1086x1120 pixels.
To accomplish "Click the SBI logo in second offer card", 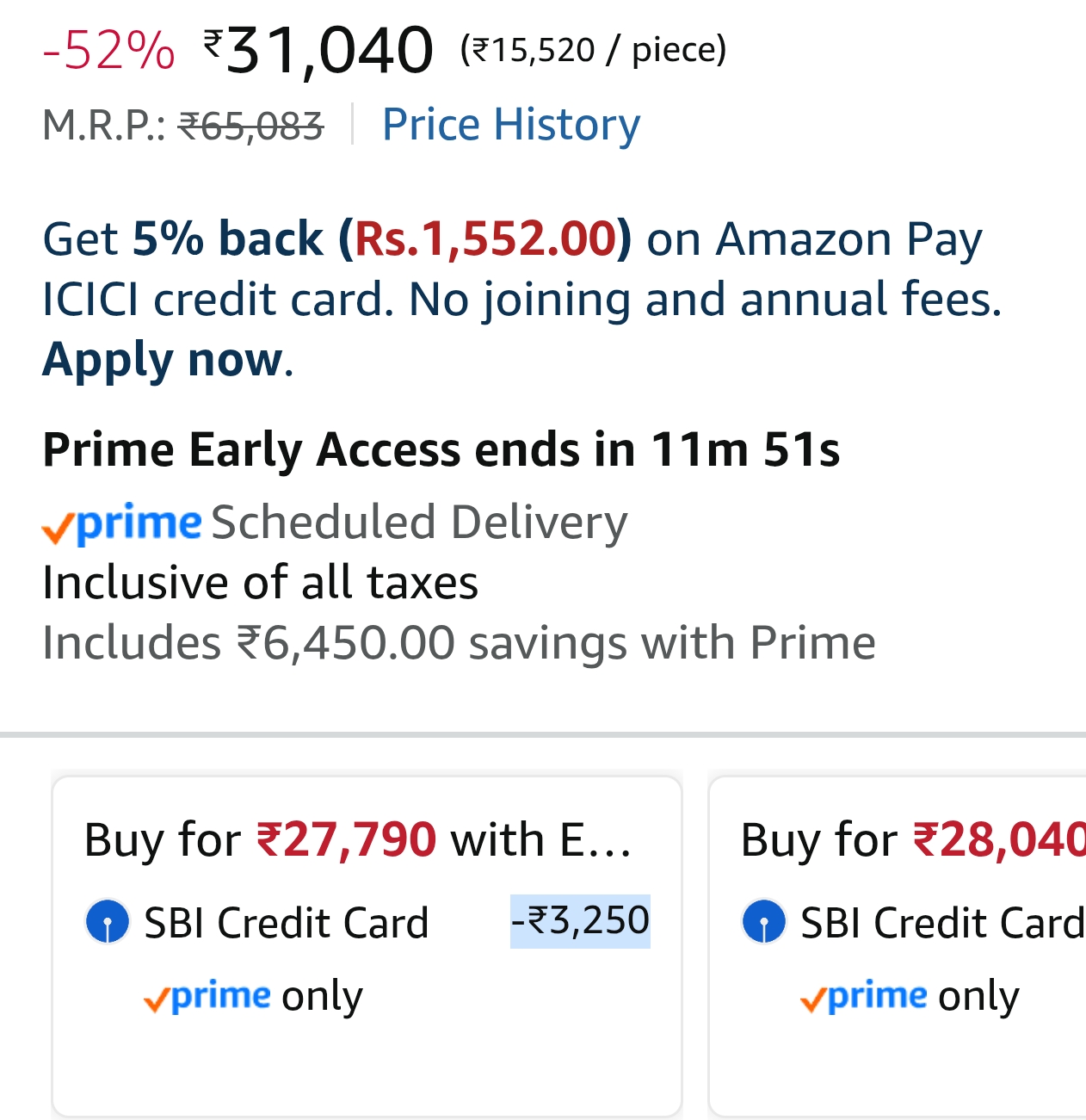I will tap(763, 922).
